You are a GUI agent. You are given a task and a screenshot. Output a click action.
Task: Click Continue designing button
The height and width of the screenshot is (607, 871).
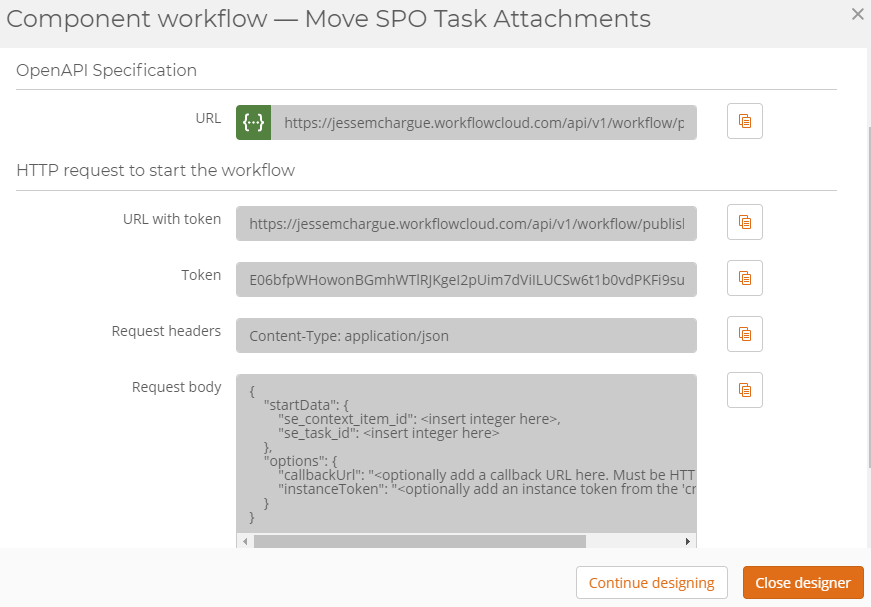[x=652, y=583]
